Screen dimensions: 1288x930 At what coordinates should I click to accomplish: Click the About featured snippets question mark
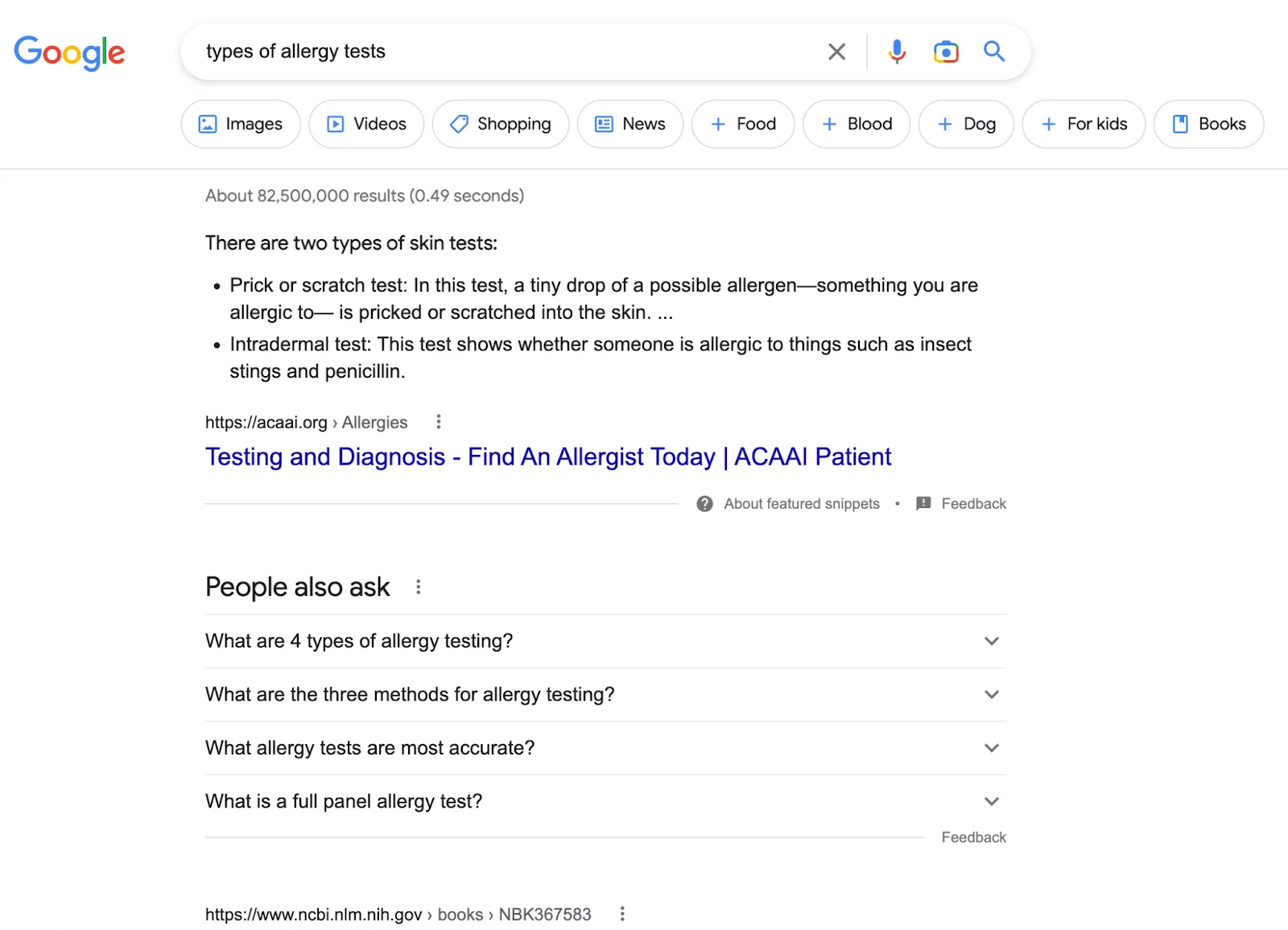point(704,503)
